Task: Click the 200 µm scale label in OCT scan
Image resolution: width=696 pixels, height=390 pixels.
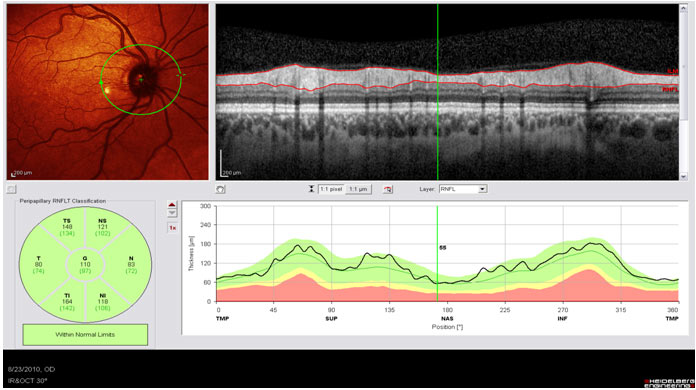Action: (232, 173)
